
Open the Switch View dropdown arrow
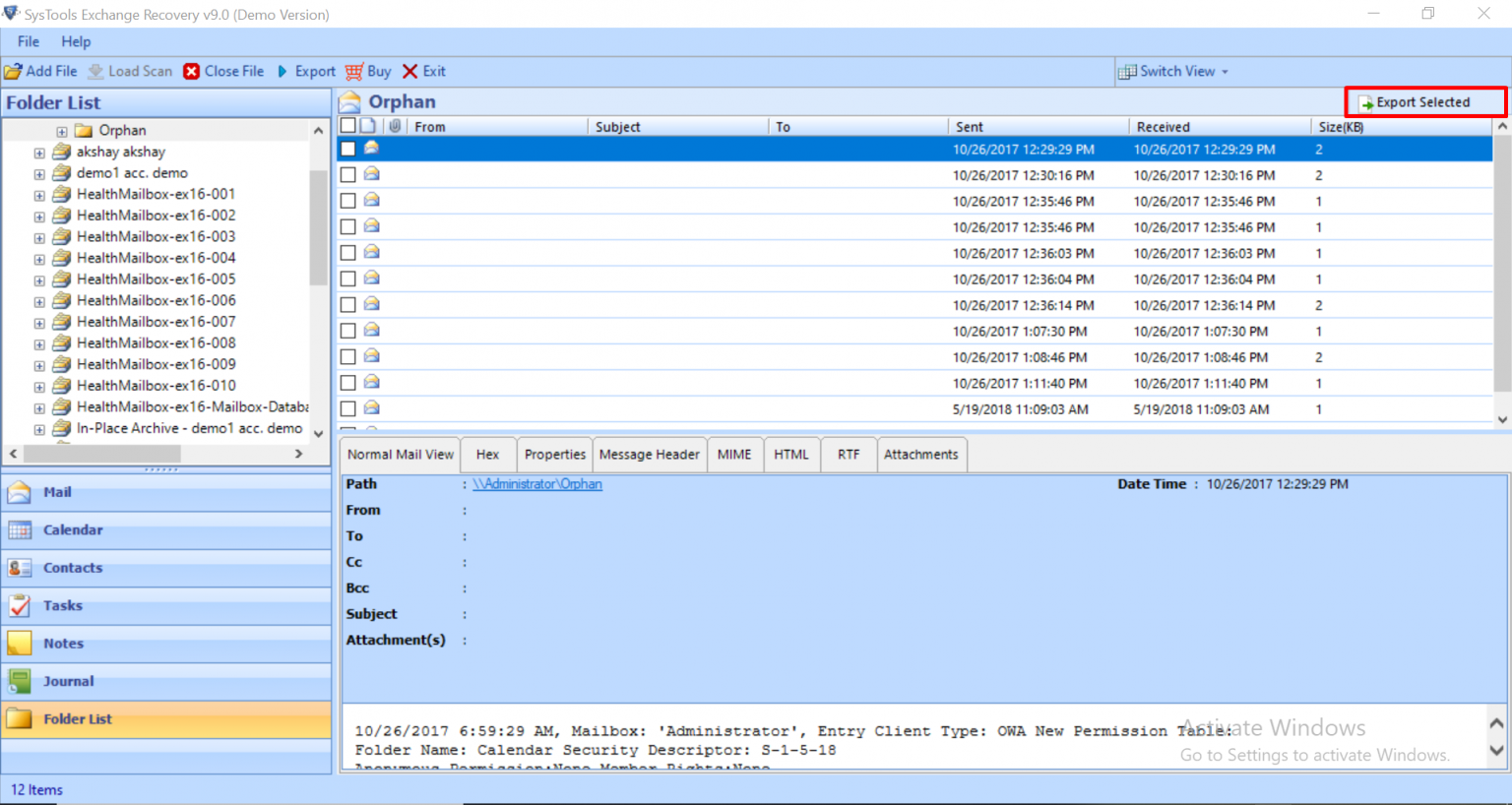click(1225, 72)
